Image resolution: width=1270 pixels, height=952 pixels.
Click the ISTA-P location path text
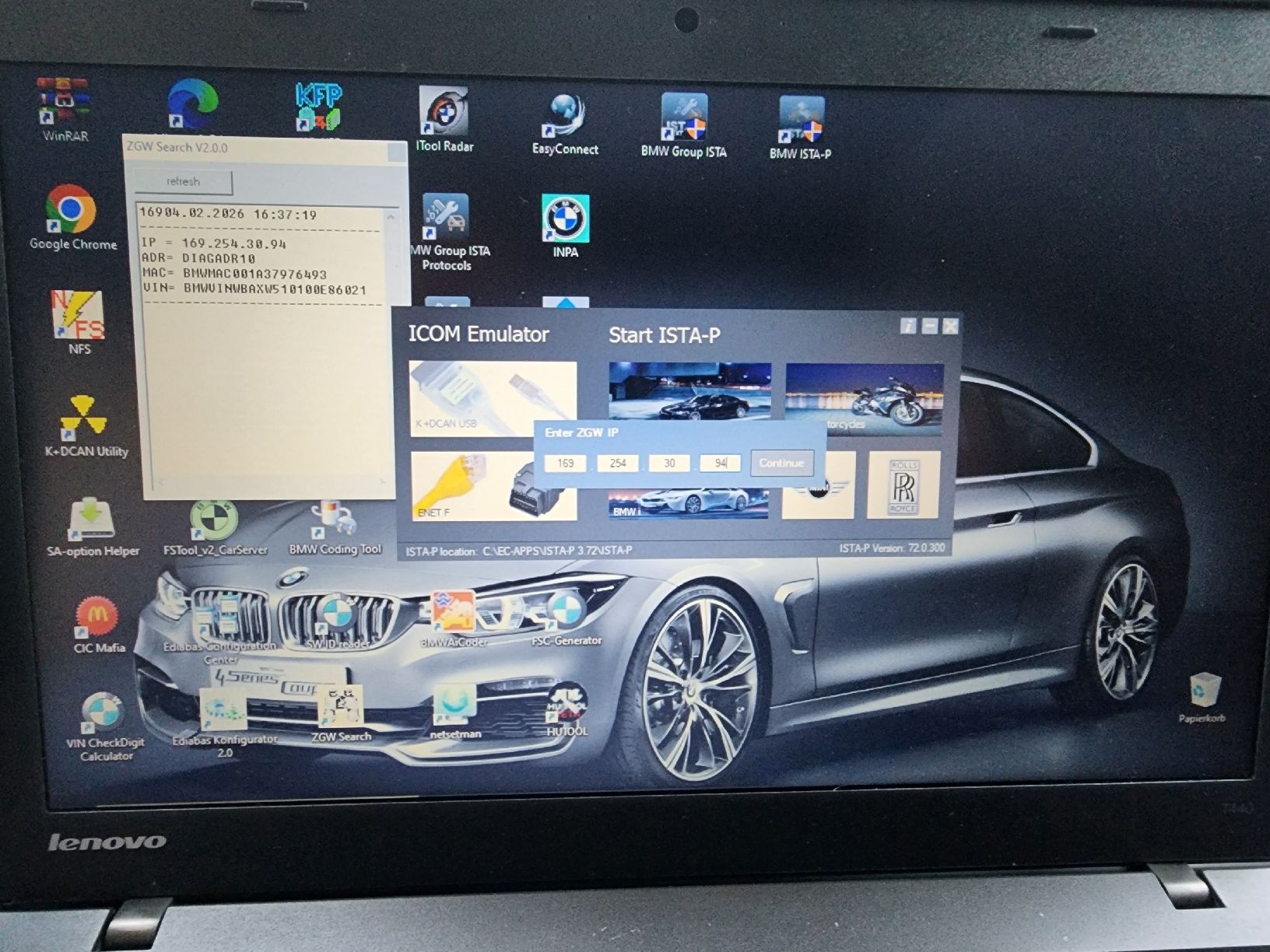(519, 551)
